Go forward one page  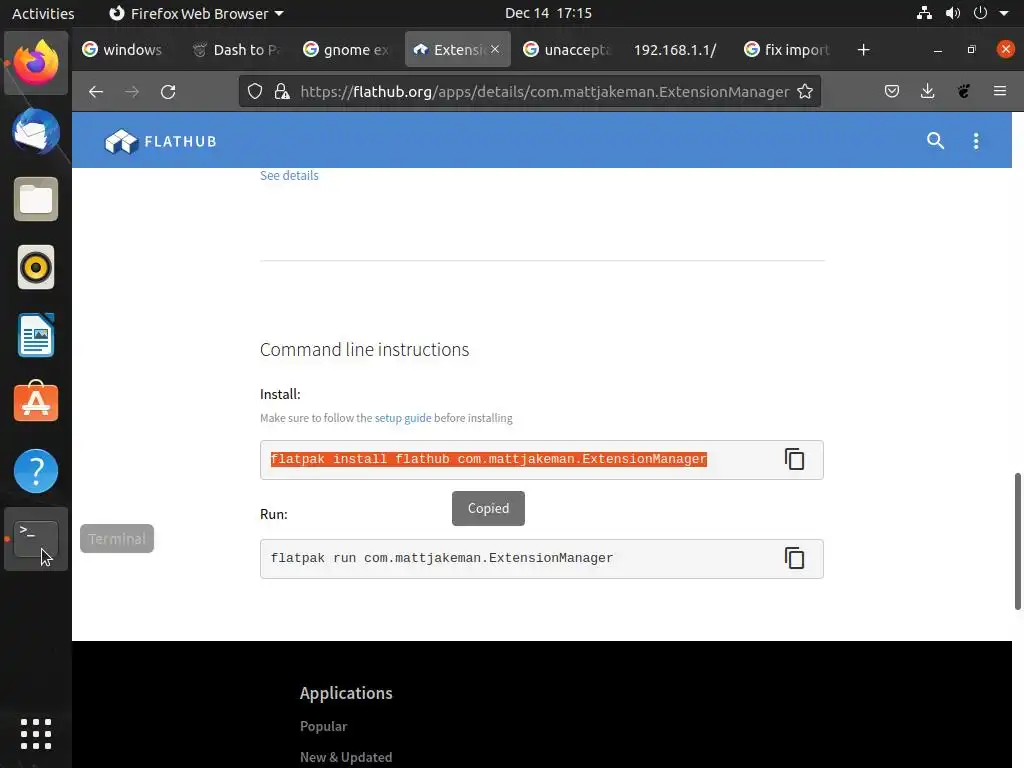[x=132, y=91]
